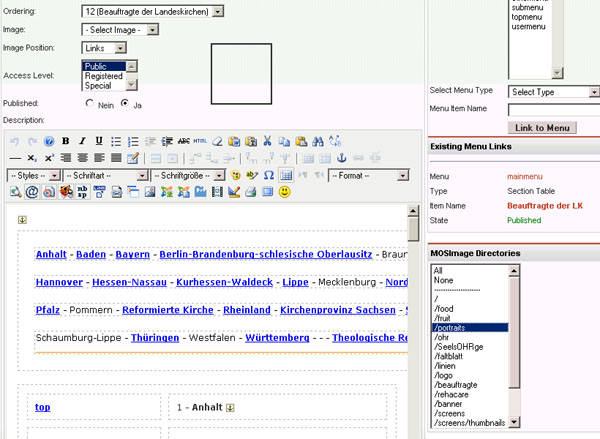Follow the Bayern link in the editor
600x439 pixels.
[x=132, y=255]
